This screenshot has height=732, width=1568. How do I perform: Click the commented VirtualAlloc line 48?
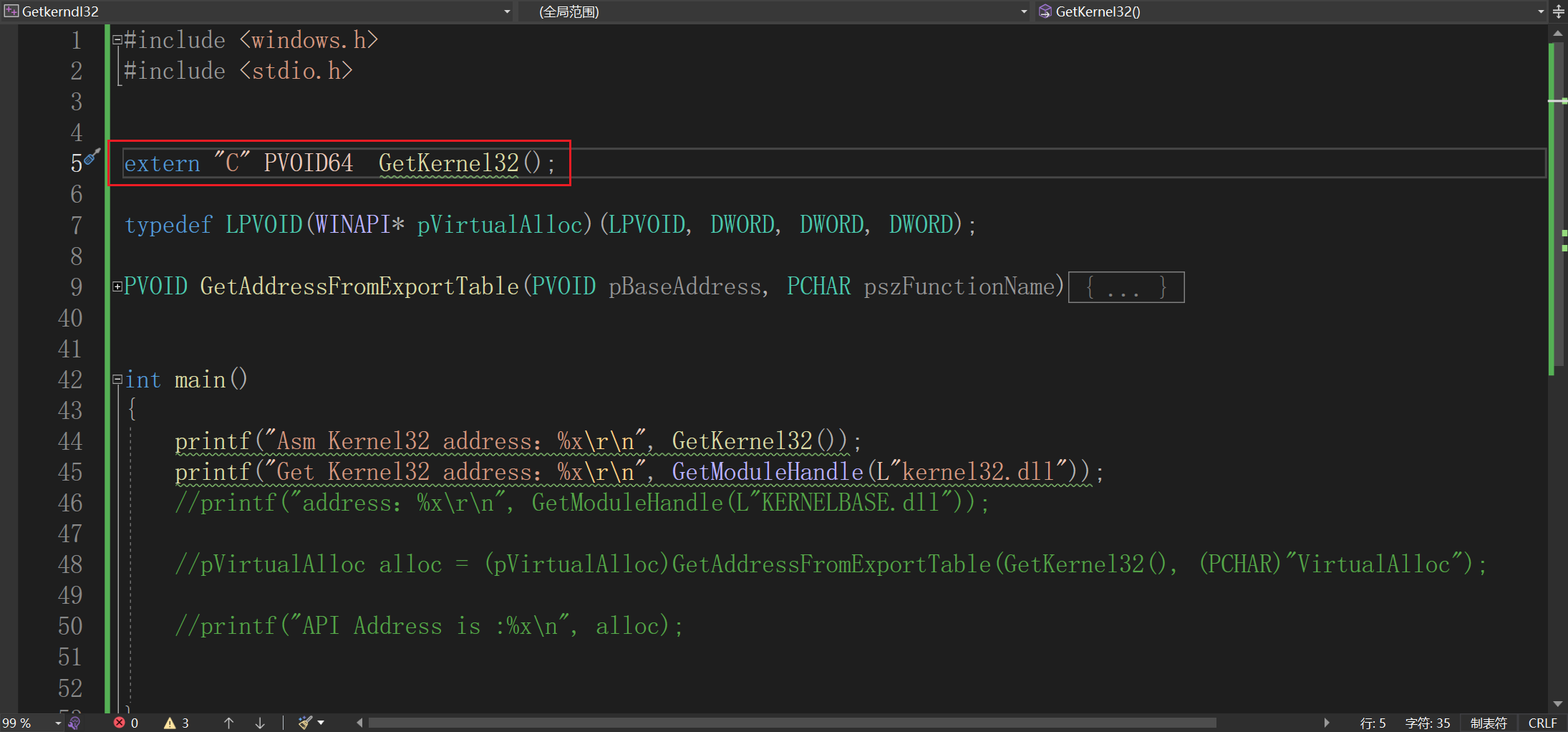[831, 564]
